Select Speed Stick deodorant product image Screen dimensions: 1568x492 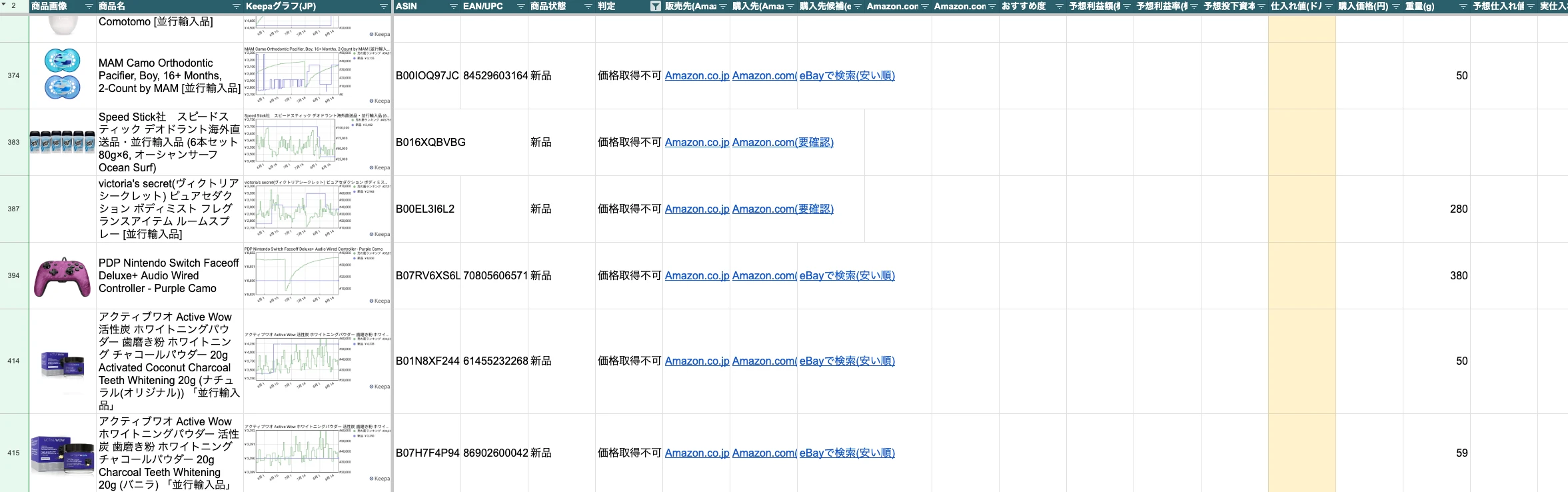[63, 143]
